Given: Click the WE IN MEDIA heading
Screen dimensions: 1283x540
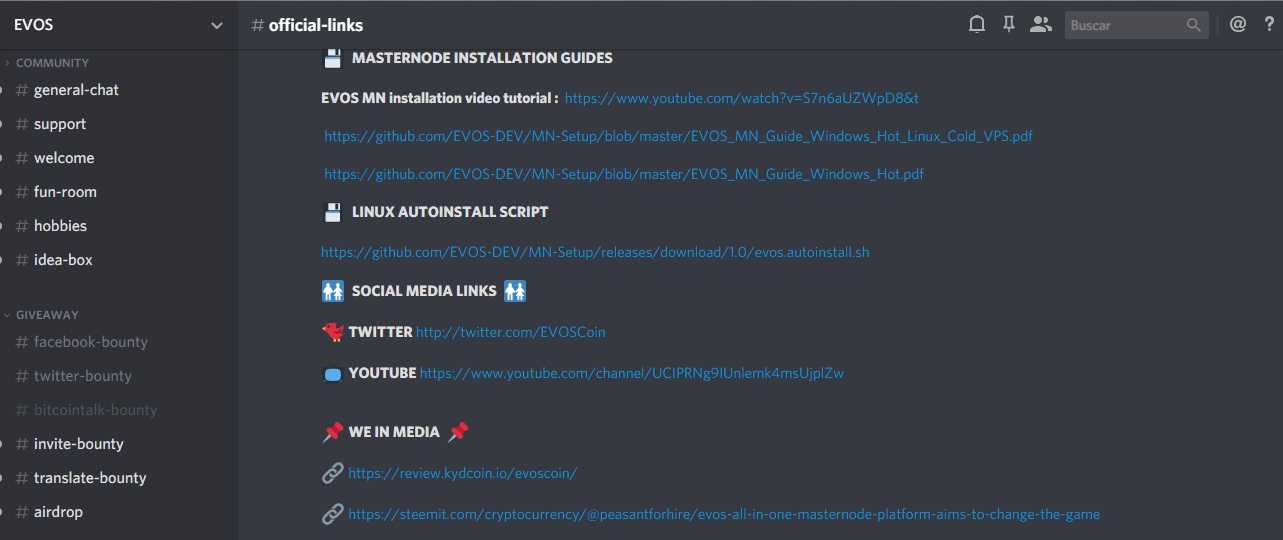Looking at the screenshot, I should (394, 432).
